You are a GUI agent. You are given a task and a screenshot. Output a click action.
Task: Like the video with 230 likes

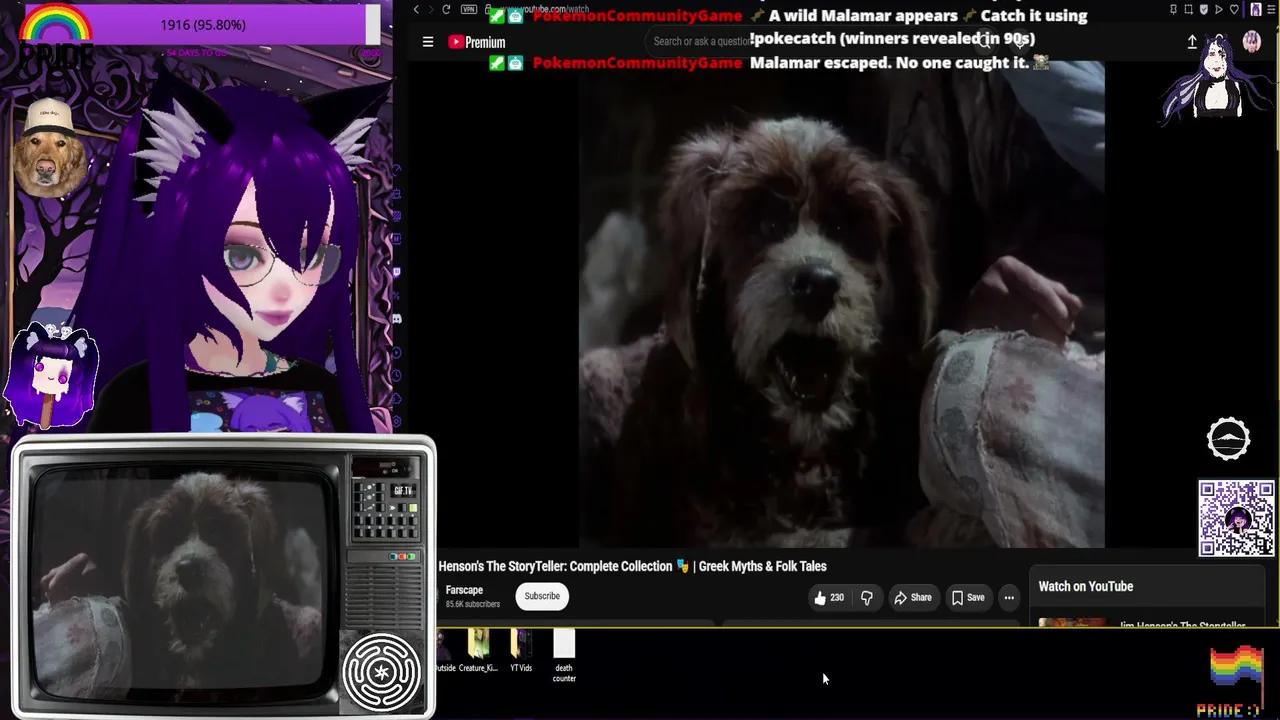(x=829, y=598)
